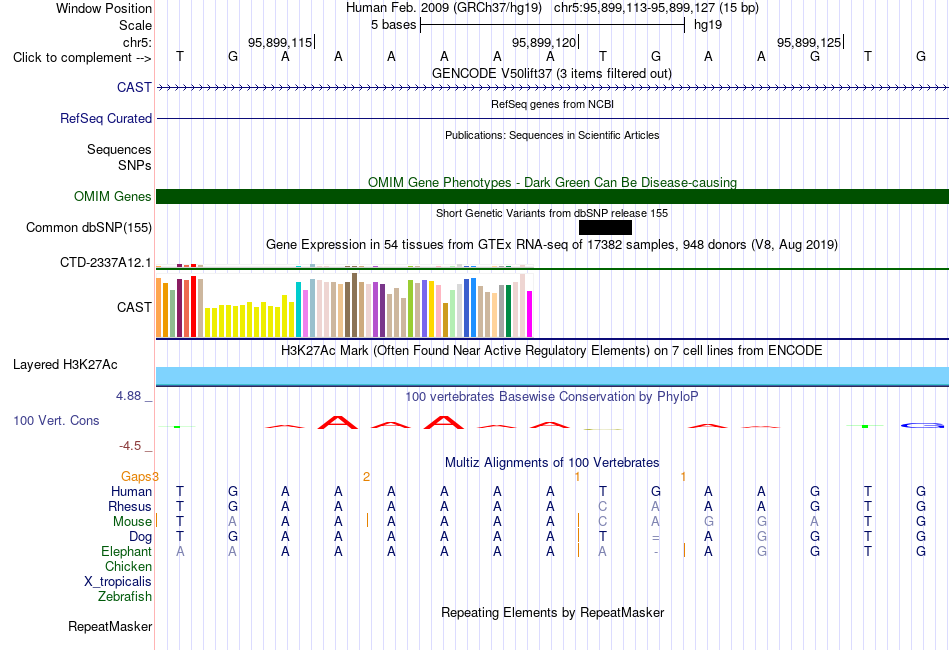The height and width of the screenshot is (650, 950).
Task: Click the RepeatMasker track label
Action: point(110,626)
